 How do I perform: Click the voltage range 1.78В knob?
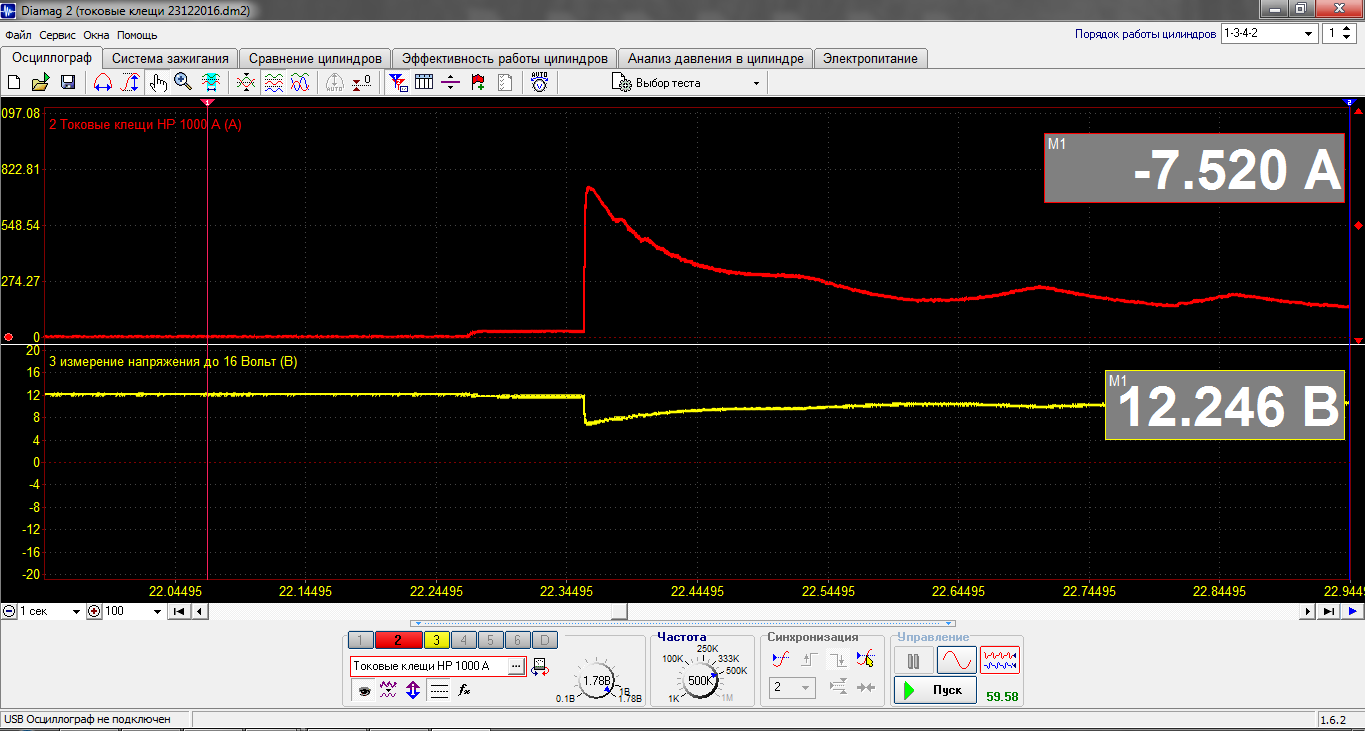[597, 681]
